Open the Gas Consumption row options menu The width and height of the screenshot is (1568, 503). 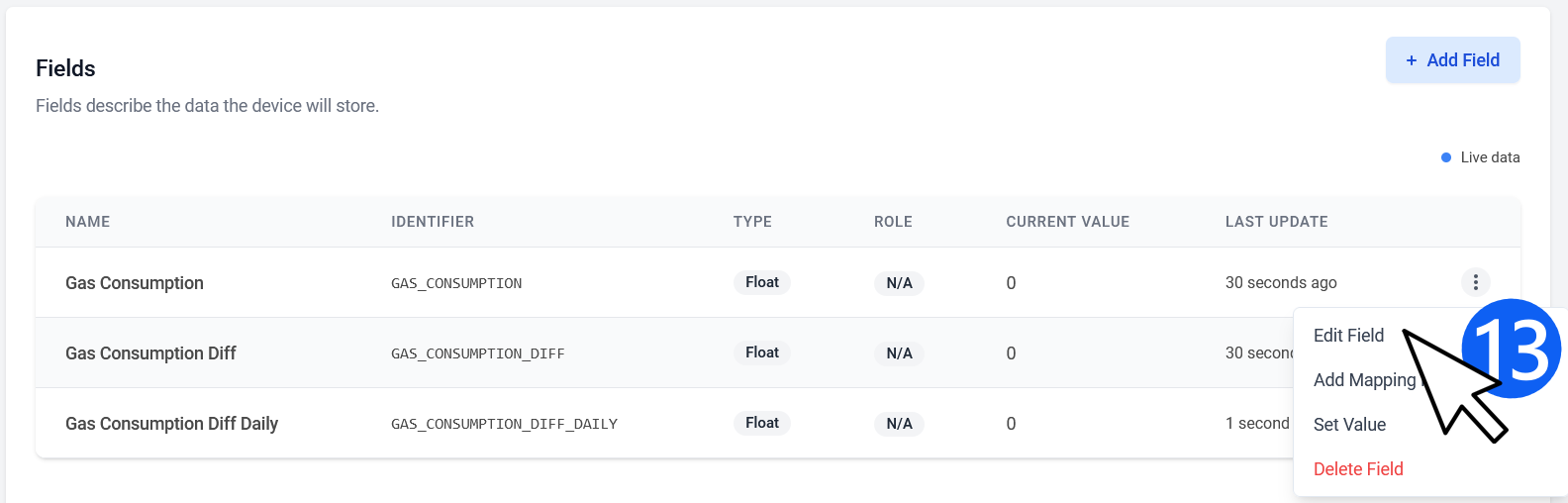tap(1475, 282)
